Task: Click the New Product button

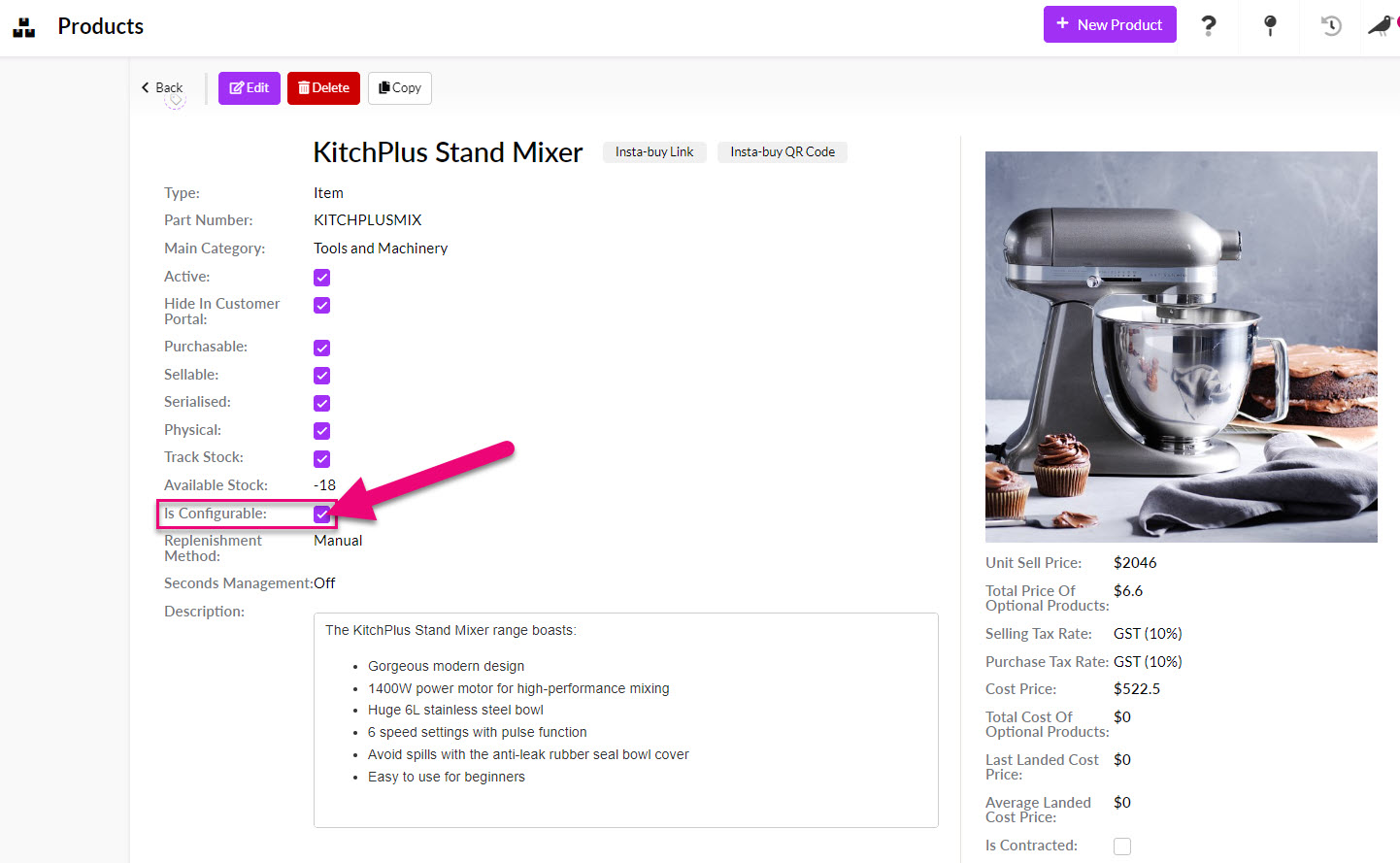Action: [1110, 24]
